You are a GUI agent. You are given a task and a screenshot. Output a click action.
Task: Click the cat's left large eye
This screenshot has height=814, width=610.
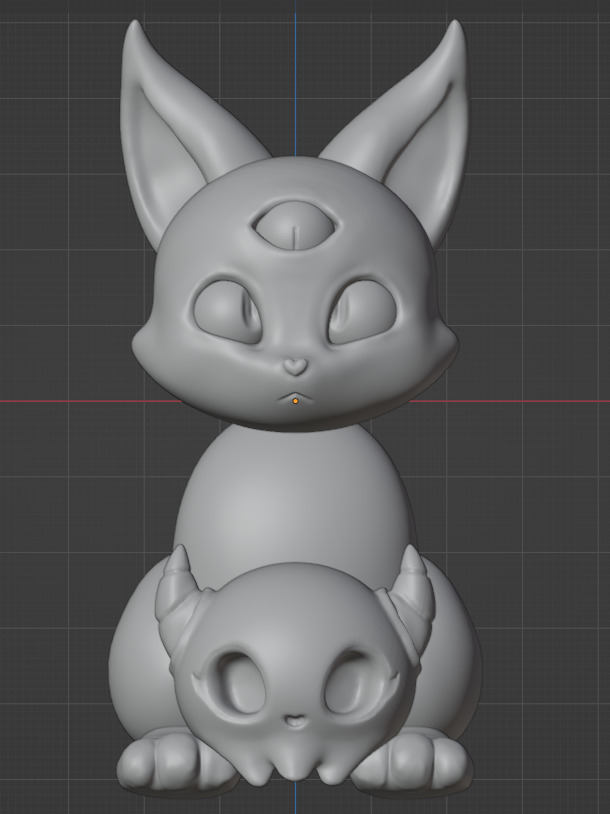pos(229,312)
